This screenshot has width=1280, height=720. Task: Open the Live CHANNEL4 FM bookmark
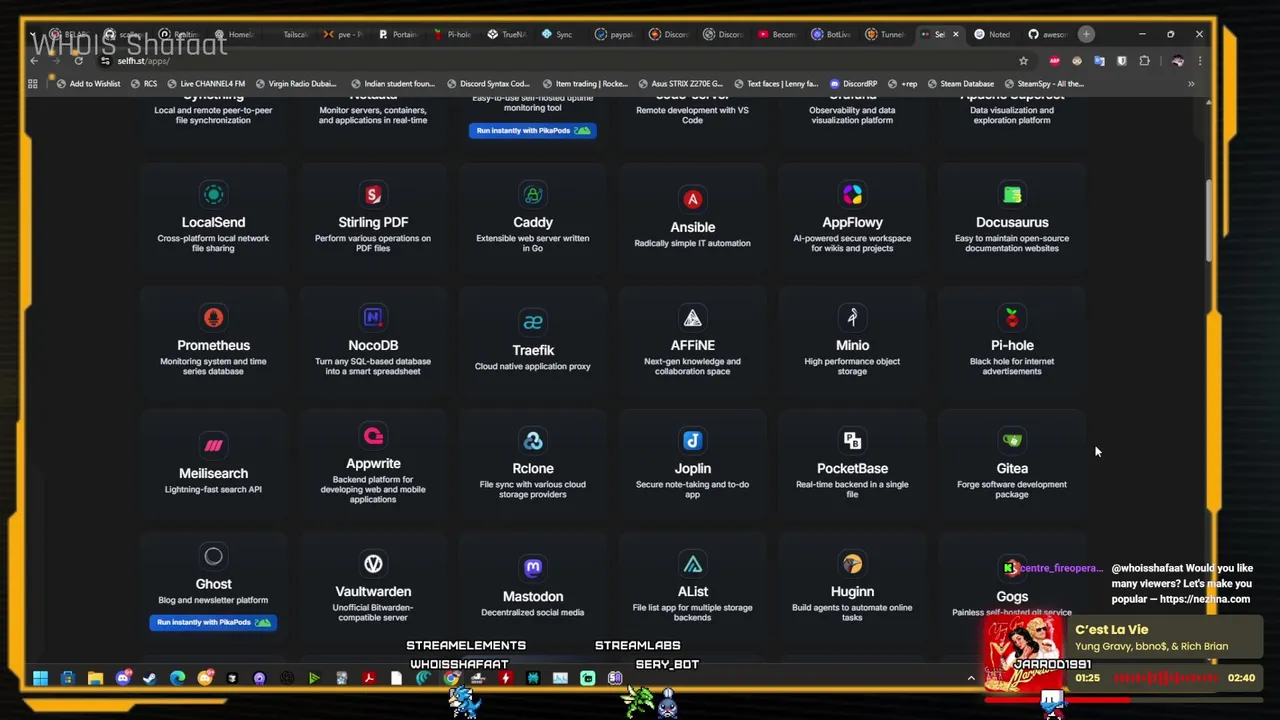205,84
